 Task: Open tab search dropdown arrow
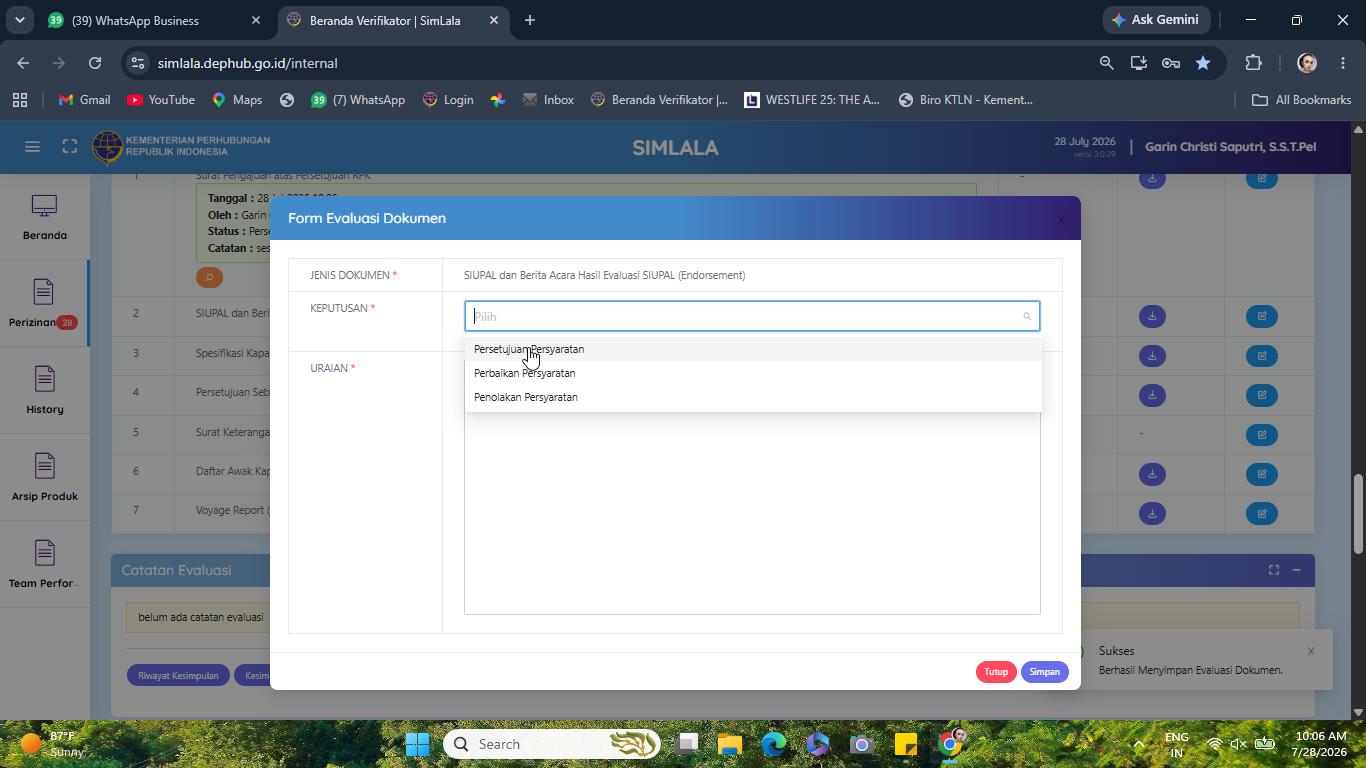coord(19,20)
